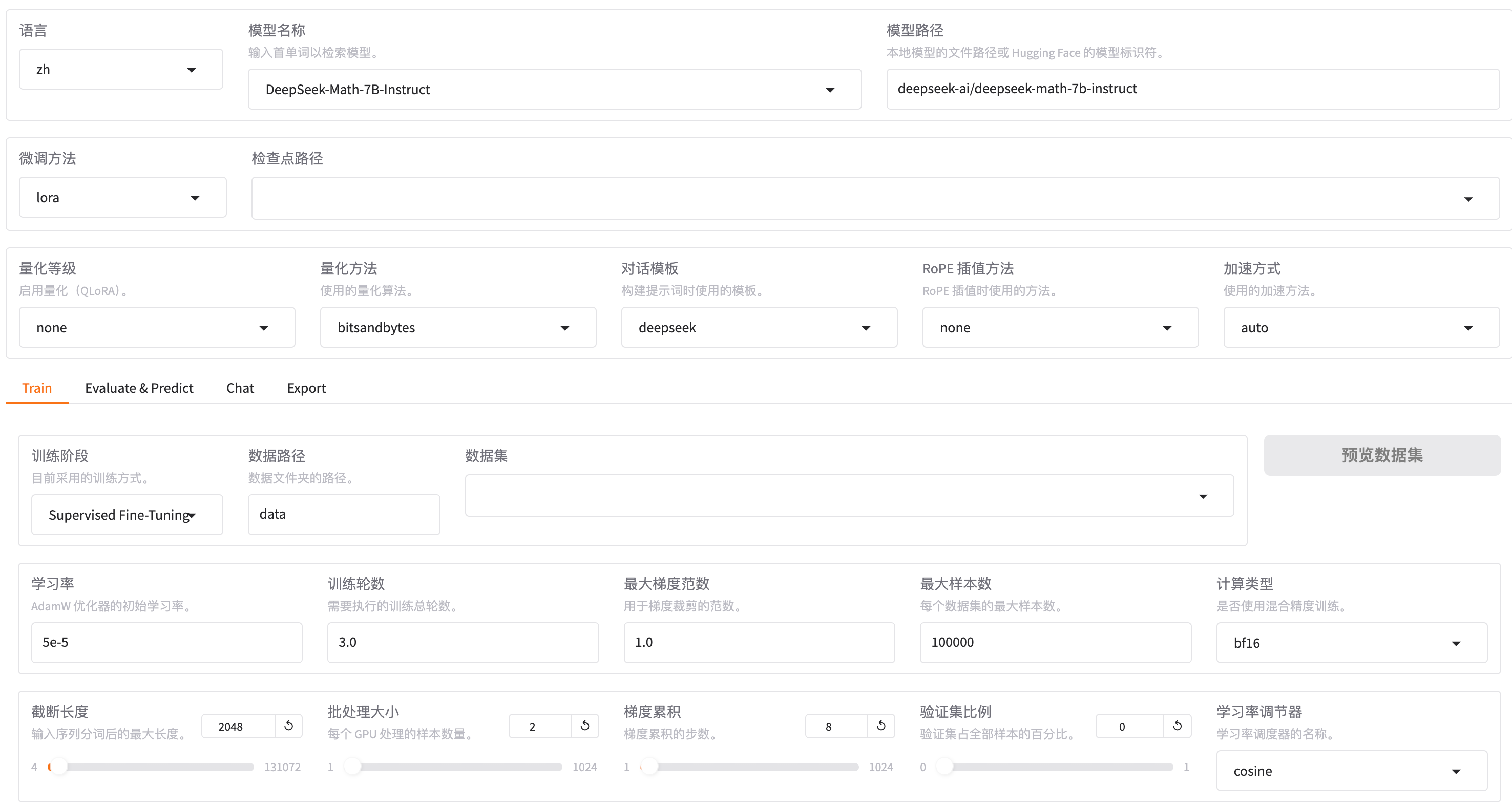This screenshot has width=1512, height=807.
Task: Open the 语言 dropdown showing zh
Action: pos(121,69)
